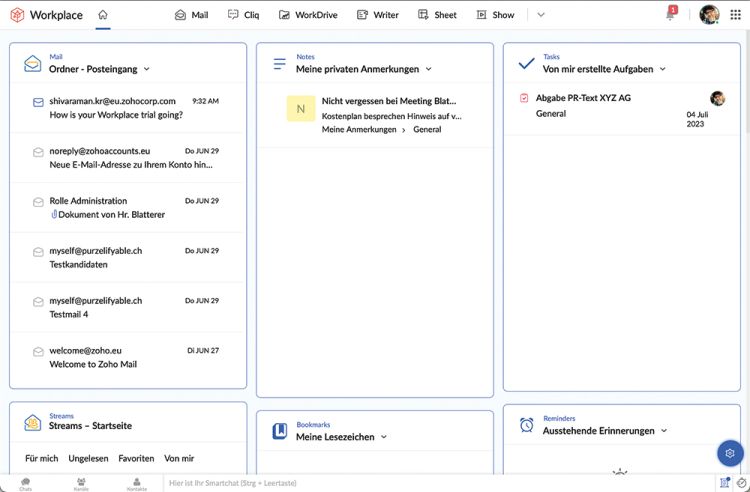The height and width of the screenshot is (492, 750).
Task: Open Kanäle in bottom bar
Action: point(81,483)
